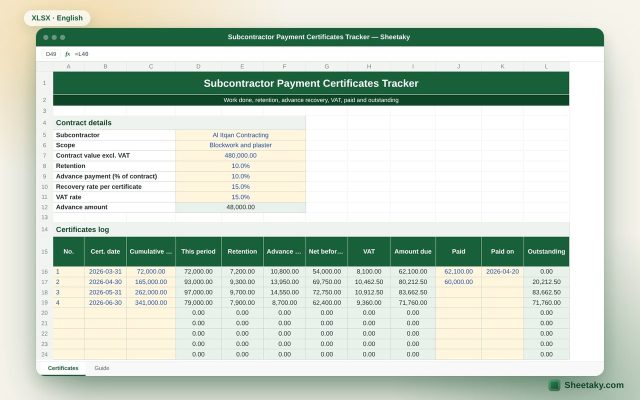The image size is (640, 400).
Task: Select the Recovery rate per certificate value
Action: [x=240, y=187]
